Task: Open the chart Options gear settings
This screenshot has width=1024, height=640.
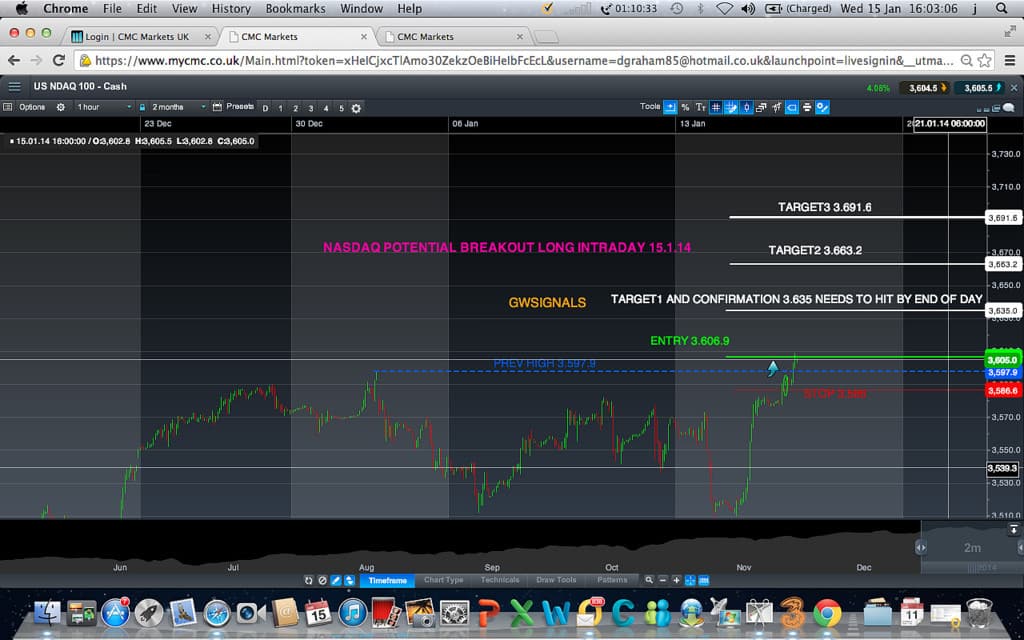Action: (60, 107)
